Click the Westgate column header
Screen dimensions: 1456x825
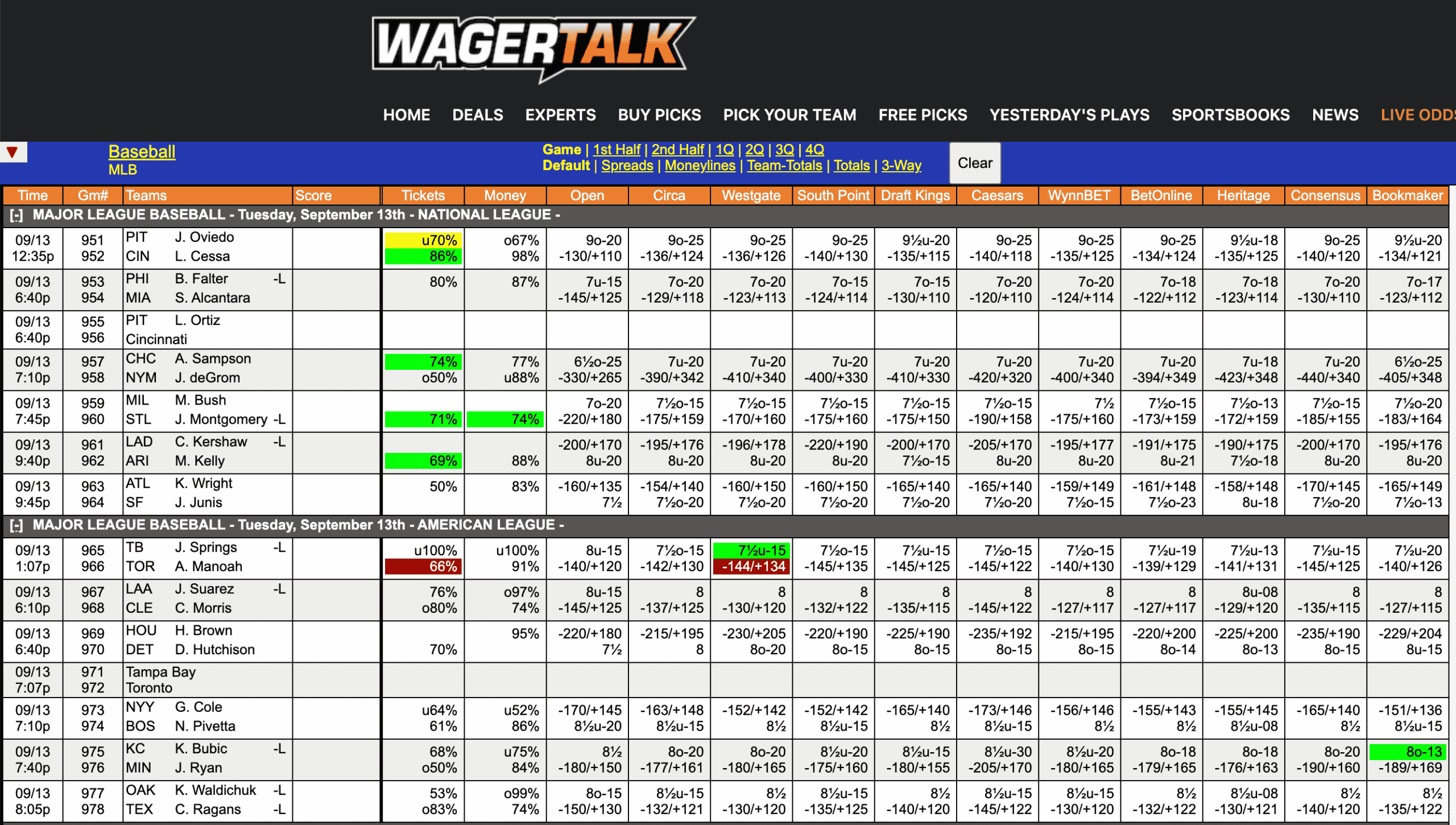point(751,196)
